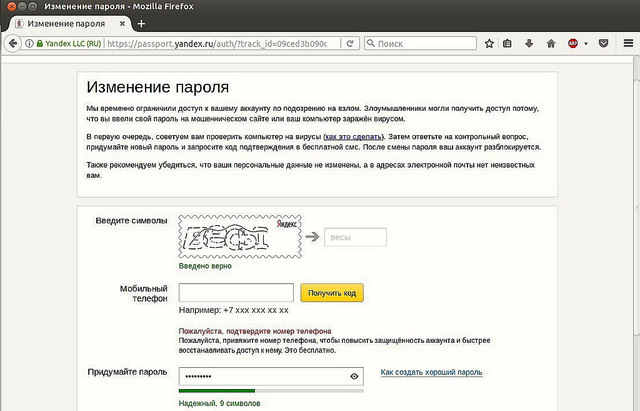Go back using the browser back arrow

pyautogui.click(x=13, y=43)
